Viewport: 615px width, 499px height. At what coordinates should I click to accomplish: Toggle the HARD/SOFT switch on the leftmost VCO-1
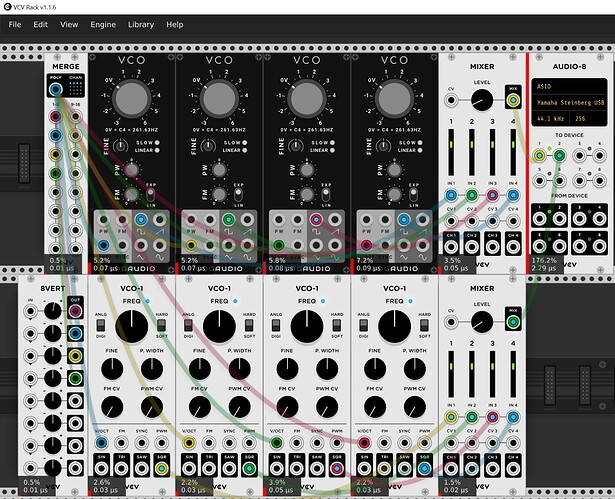tap(161, 325)
